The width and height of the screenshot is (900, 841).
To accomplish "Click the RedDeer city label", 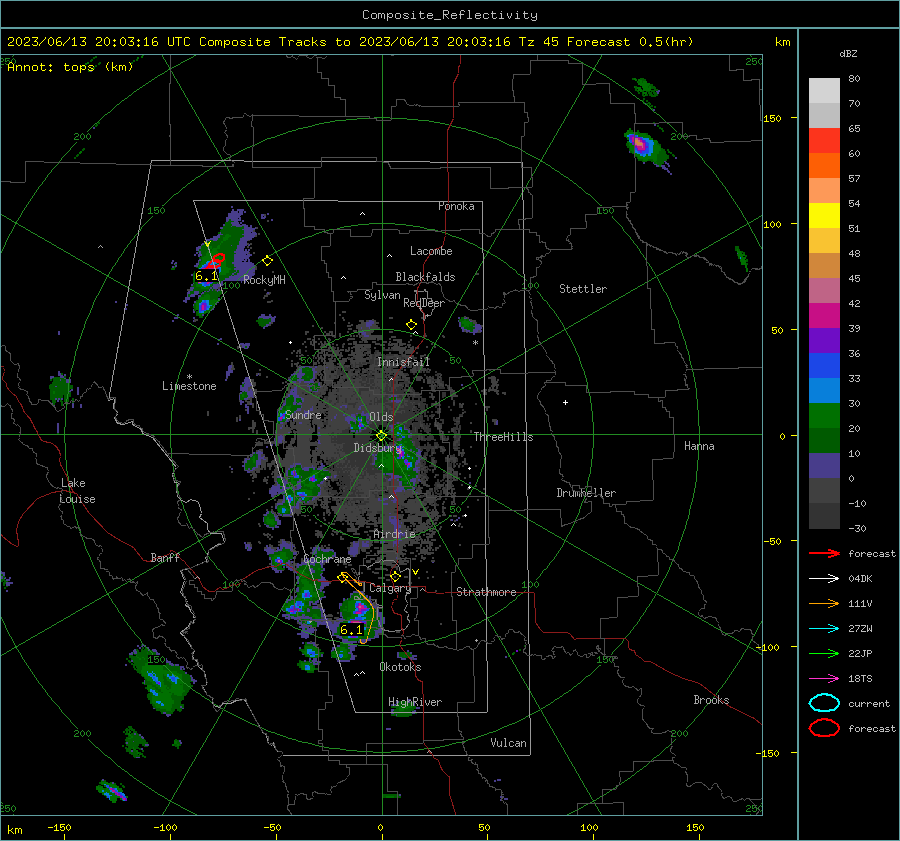I will (x=424, y=303).
